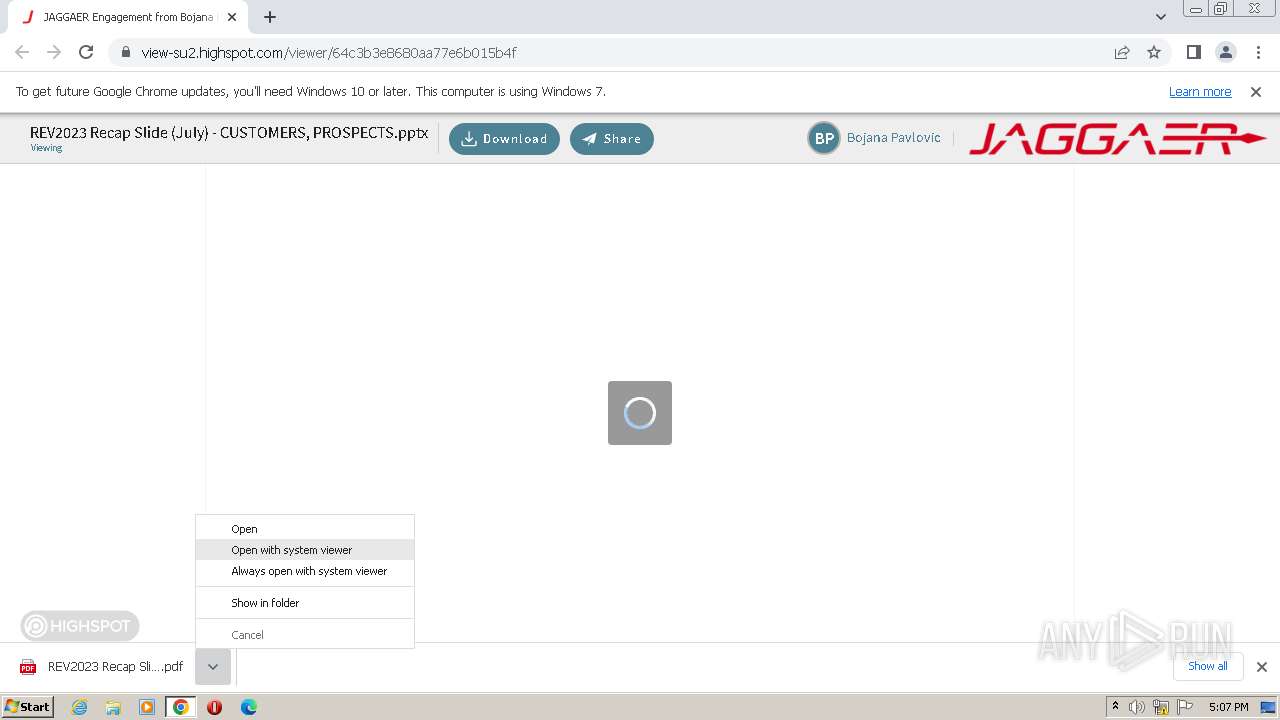
Task: Click the presentation file title
Action: [x=229, y=132]
